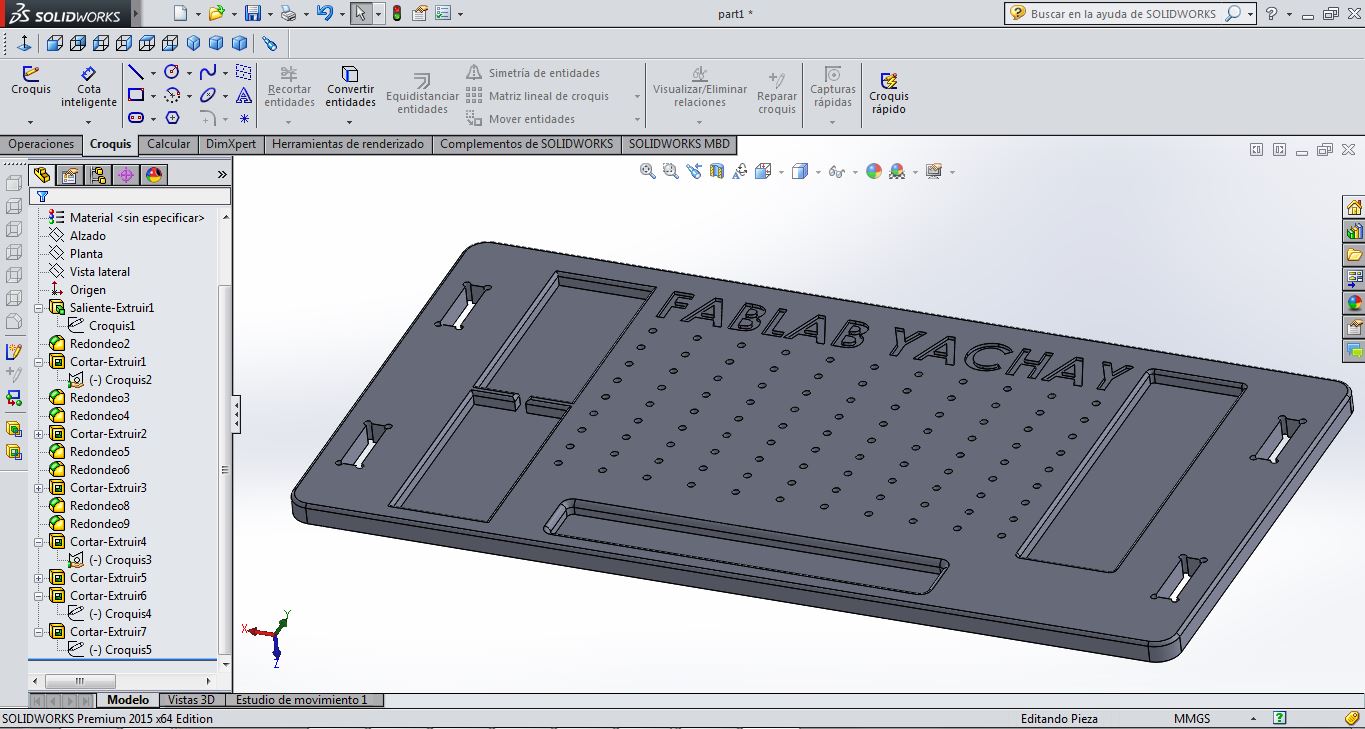Collapse the Cortar-Extruir4 feature node
This screenshot has height=729, width=1365.
pyautogui.click(x=39, y=542)
